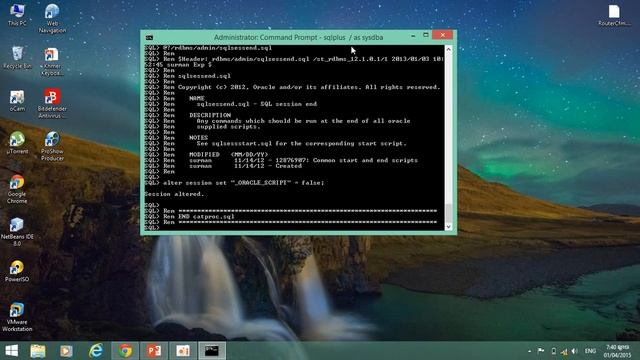Click ENG input language indicator
This screenshot has height=360, width=640.
point(590,351)
